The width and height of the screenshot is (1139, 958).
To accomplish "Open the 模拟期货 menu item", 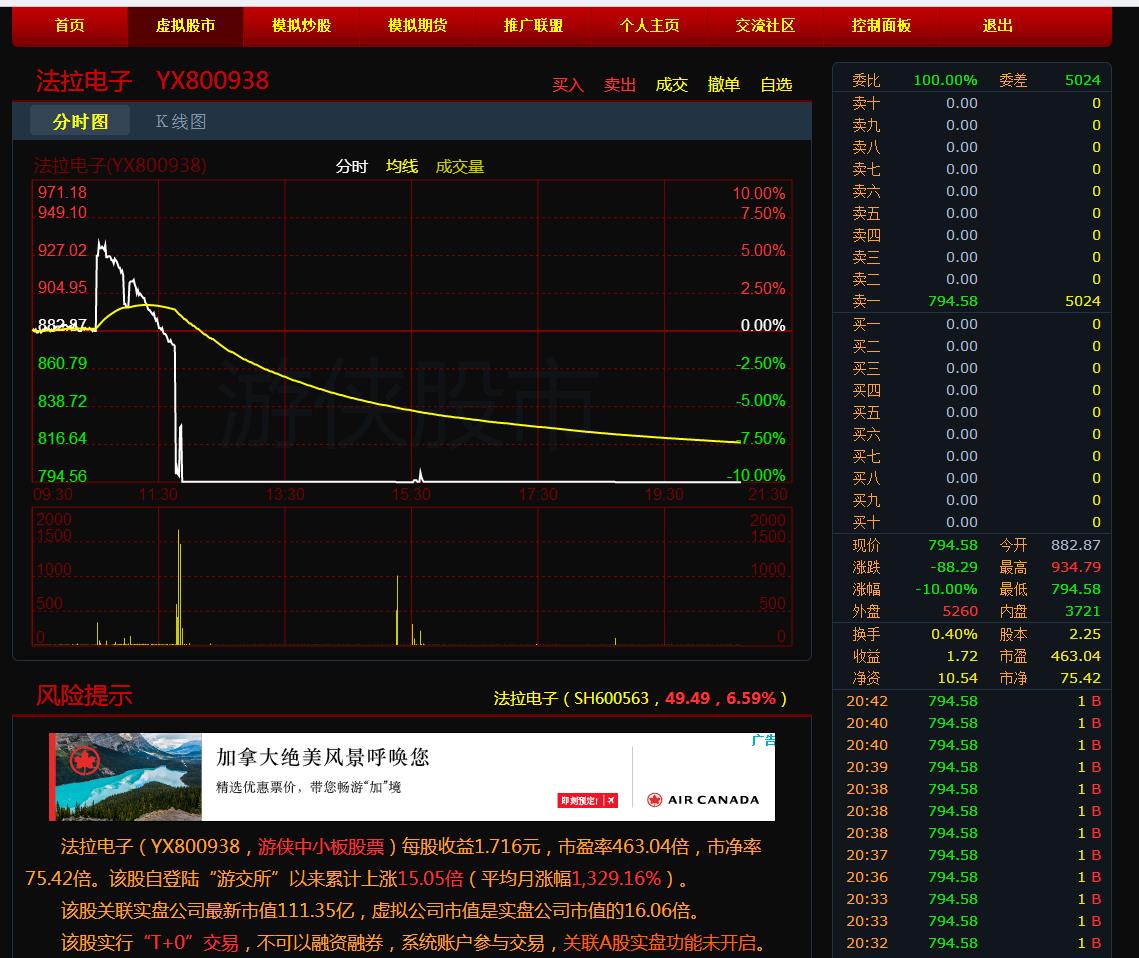I will (x=418, y=26).
